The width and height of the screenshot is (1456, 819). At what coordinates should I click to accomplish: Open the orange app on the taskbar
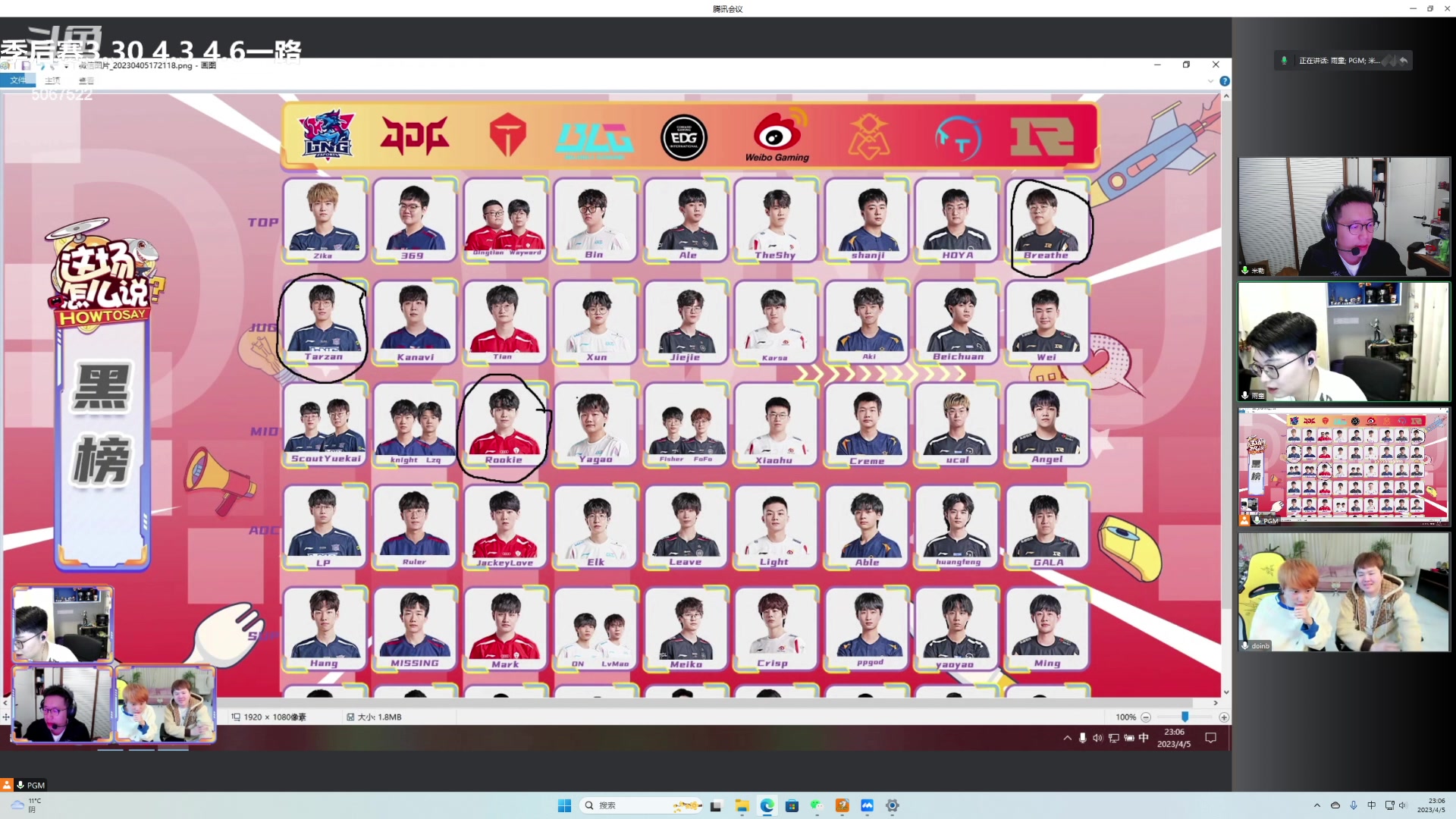842,805
